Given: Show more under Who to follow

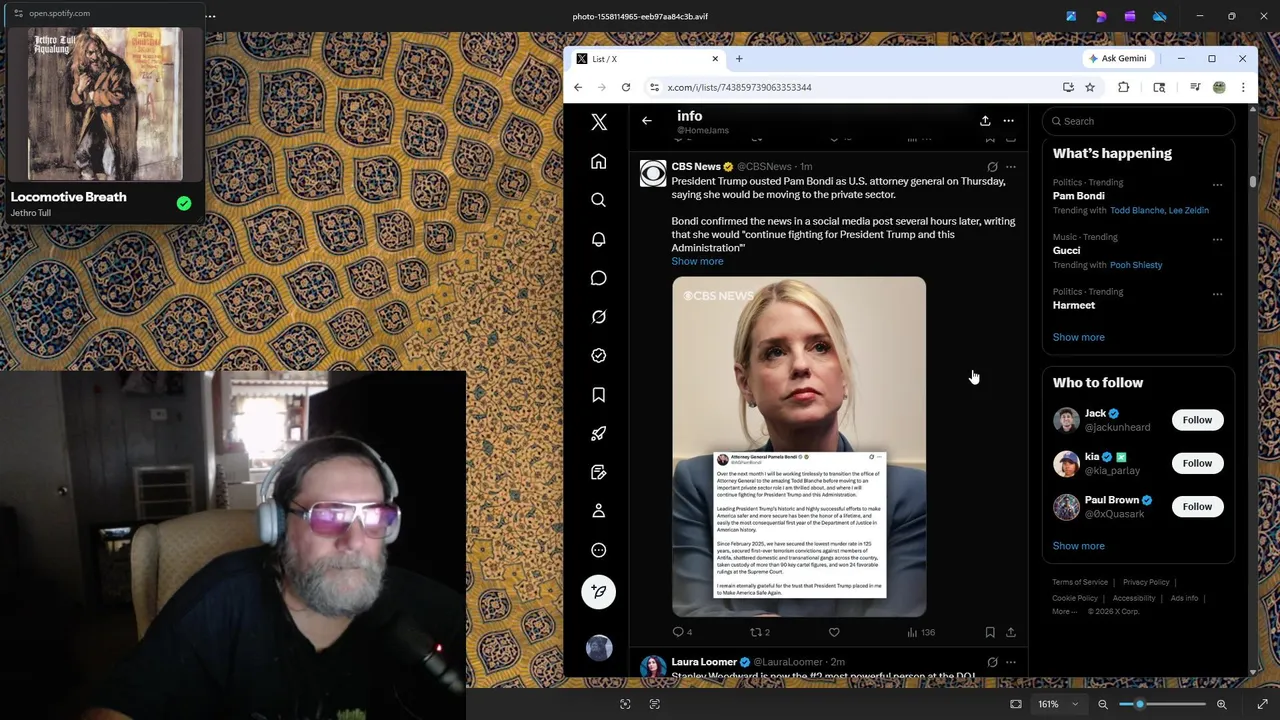Looking at the screenshot, I should (1078, 546).
